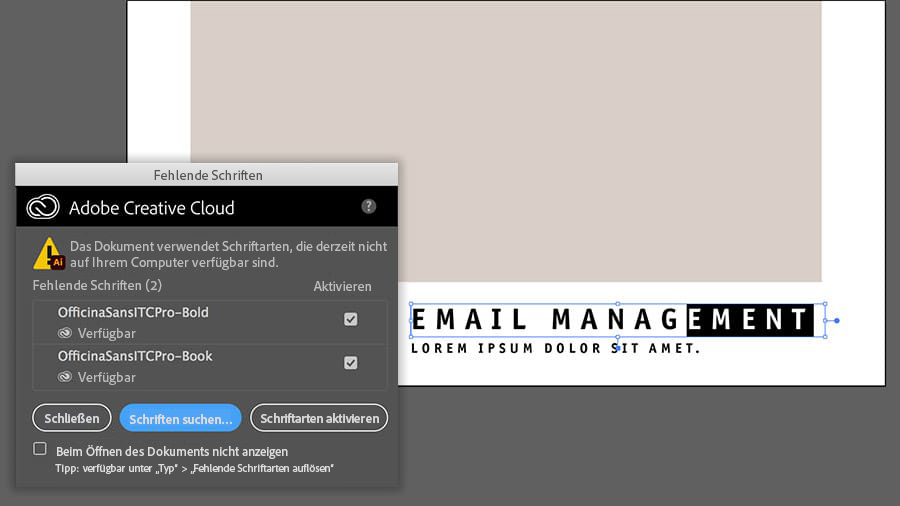
Task: Click the yellow warning icon with the Ai badge
Action: 49,254
